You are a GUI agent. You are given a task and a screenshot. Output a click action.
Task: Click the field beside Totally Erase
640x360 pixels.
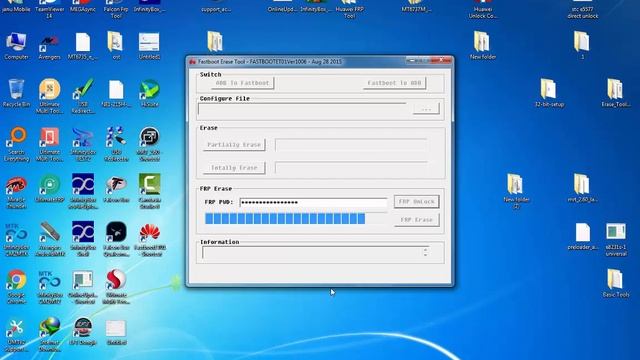351,168
